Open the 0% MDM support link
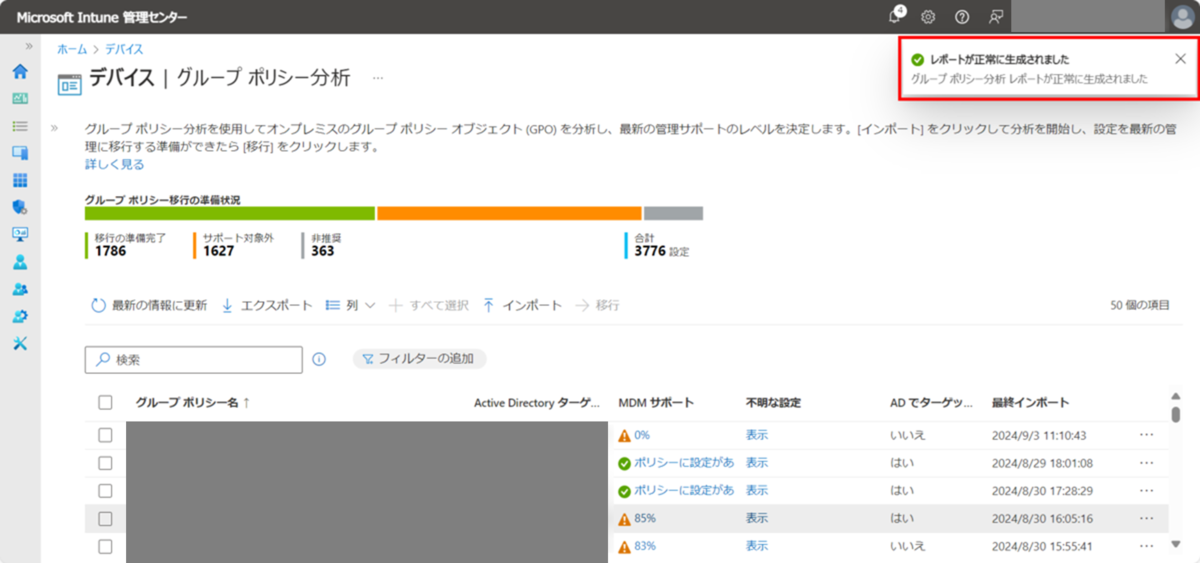The height and width of the screenshot is (563, 1200). coord(642,435)
